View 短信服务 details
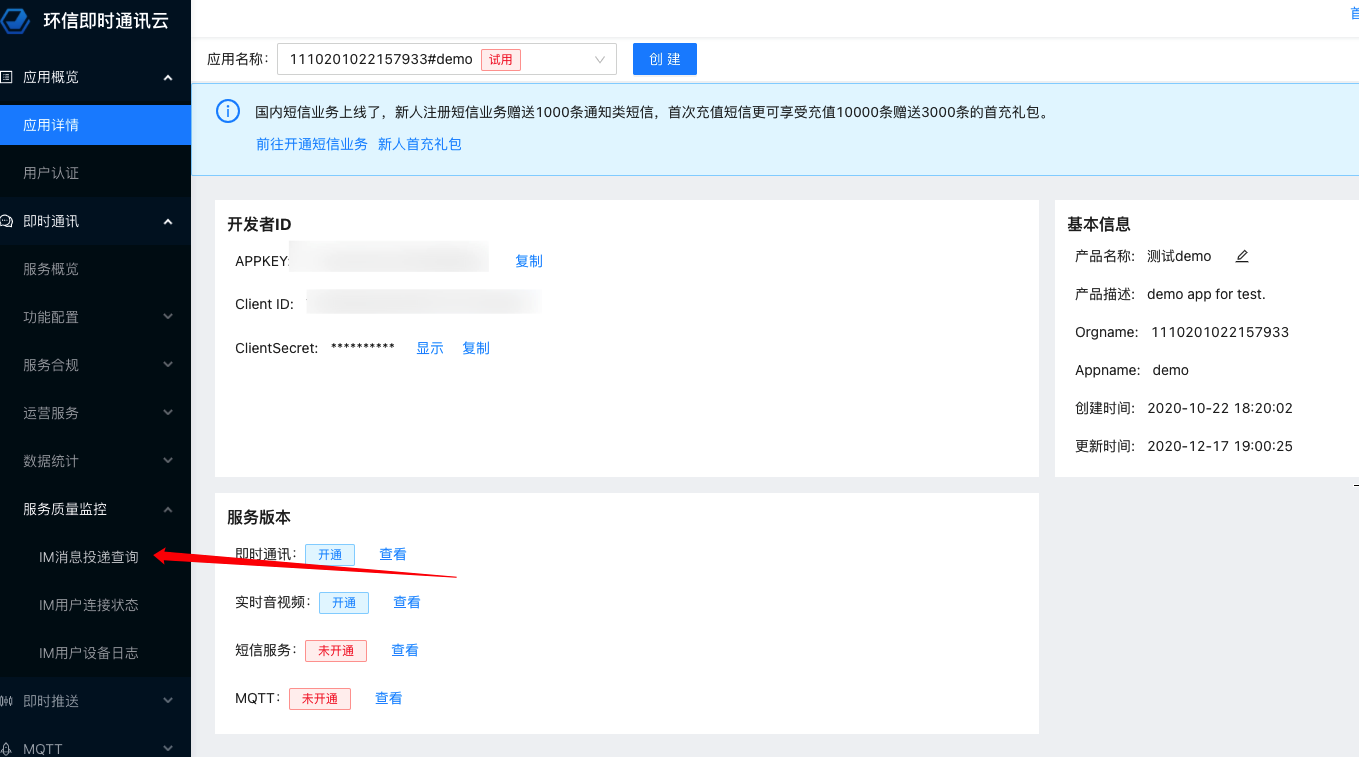This screenshot has width=1359, height=757. tap(405, 650)
